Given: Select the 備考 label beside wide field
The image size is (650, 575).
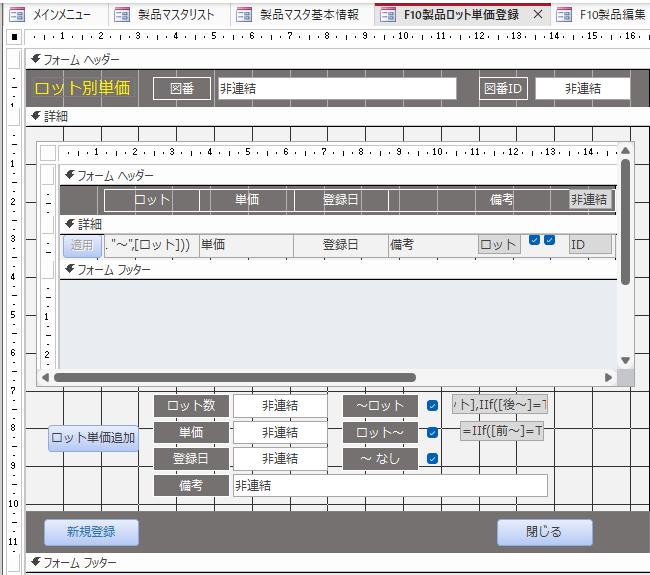Looking at the screenshot, I should click(191, 485).
